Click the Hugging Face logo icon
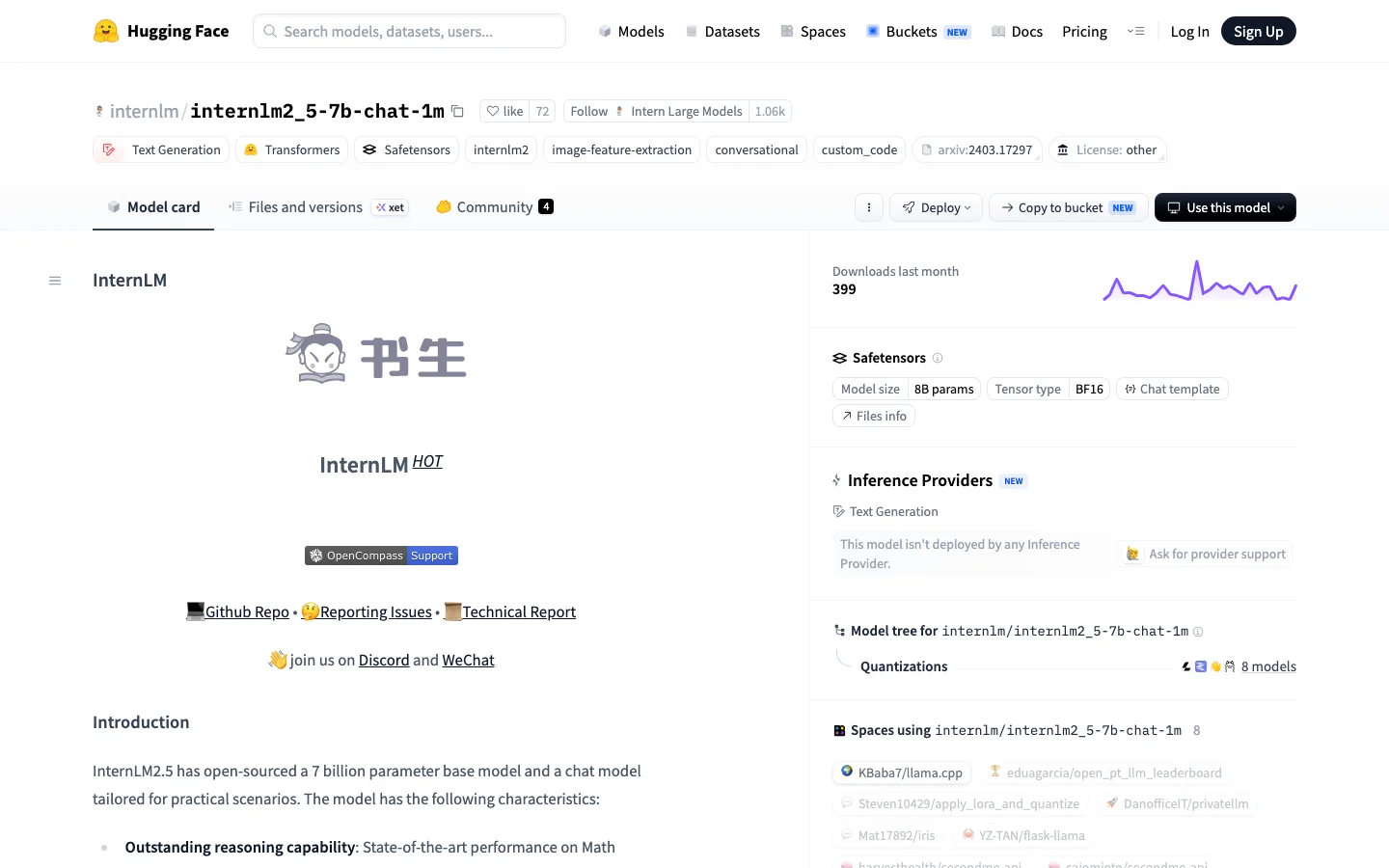1389x868 pixels. click(x=106, y=31)
